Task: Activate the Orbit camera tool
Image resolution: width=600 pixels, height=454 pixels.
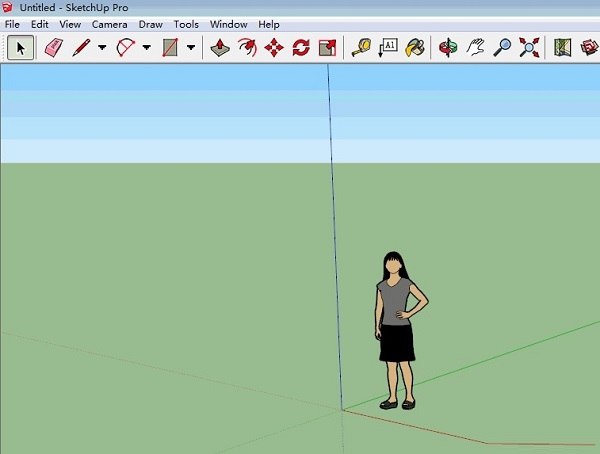Action: pos(449,47)
